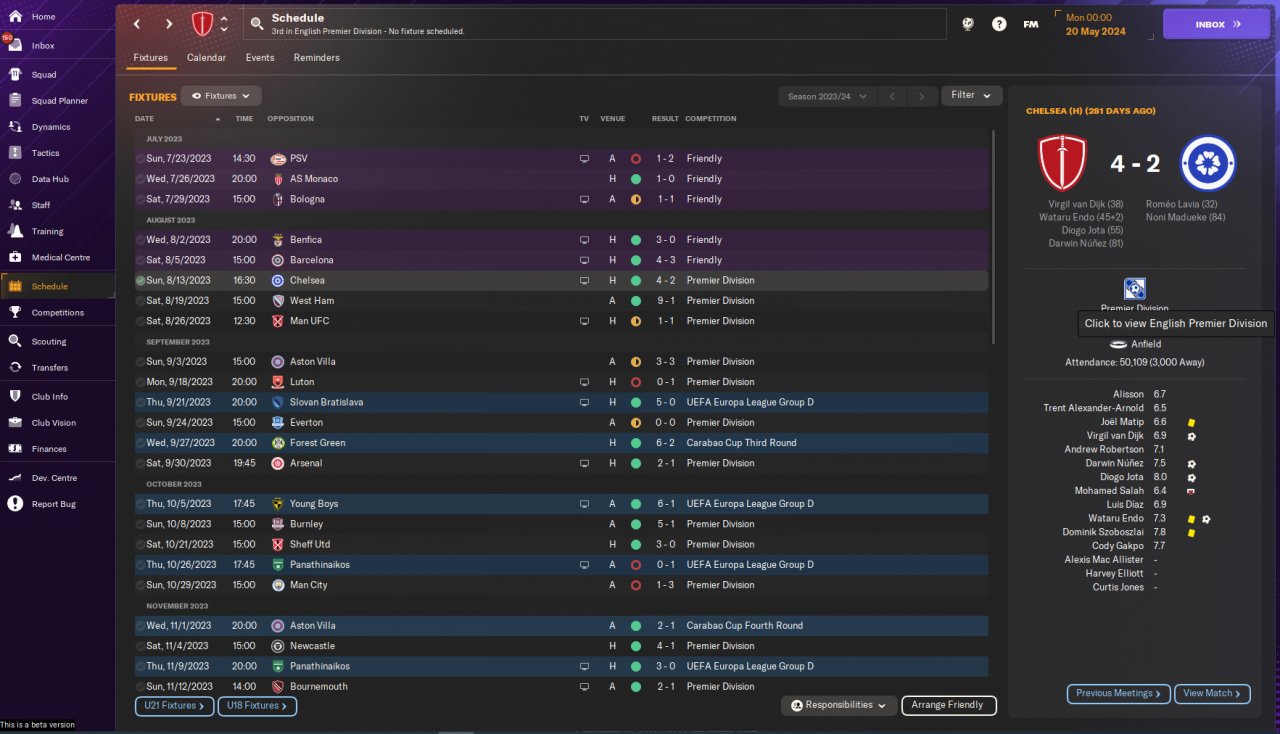The height and width of the screenshot is (734, 1280).
Task: Open the Medical Centre sidebar icon
Action: pos(15,257)
